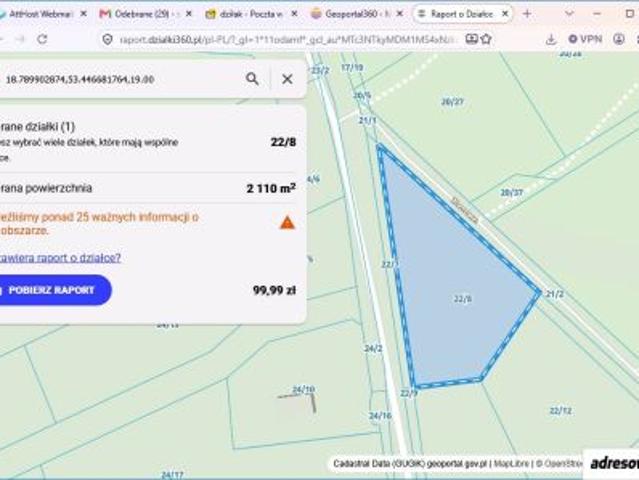Click the POBIERZ RAPORT button
The height and width of the screenshot is (480, 639).
point(52,290)
